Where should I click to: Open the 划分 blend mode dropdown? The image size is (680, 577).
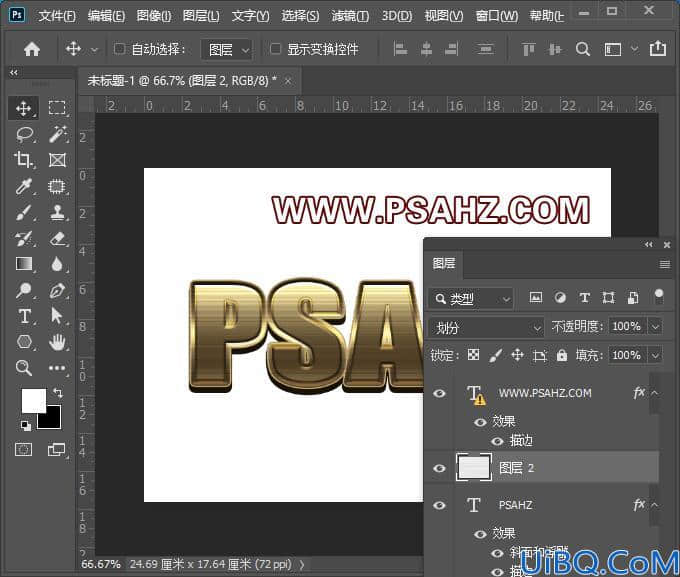[x=486, y=328]
